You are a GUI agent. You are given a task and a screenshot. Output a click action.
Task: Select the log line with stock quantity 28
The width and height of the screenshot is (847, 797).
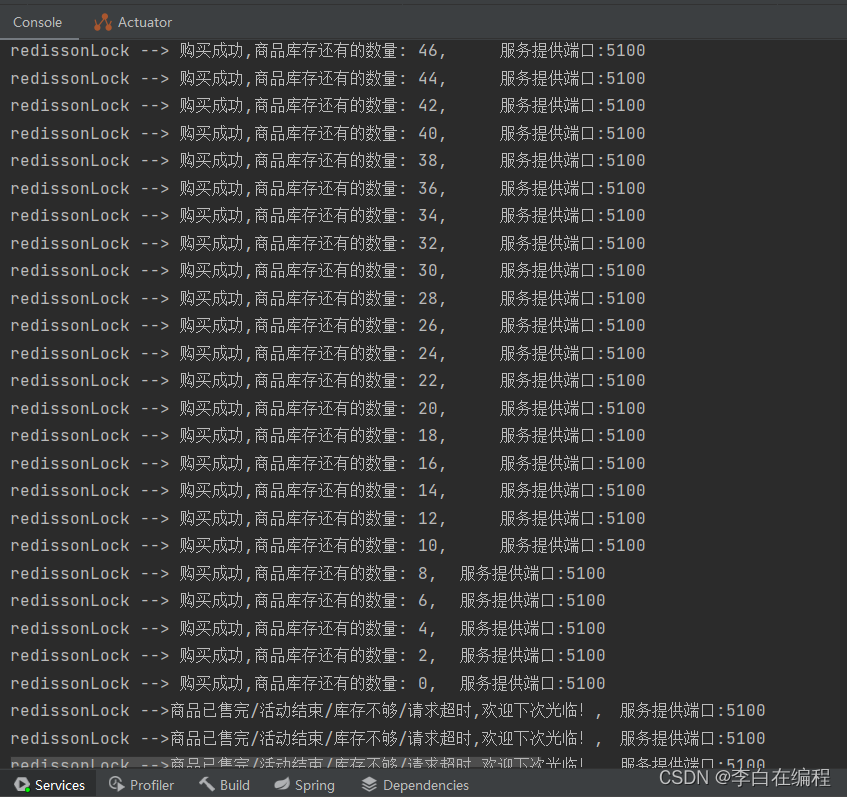328,298
